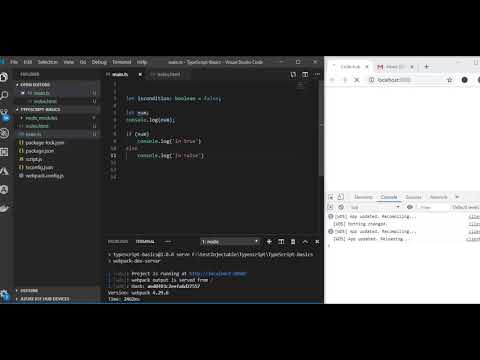Expand the node_modules folder
480x360 pixels.
[x=41, y=118]
